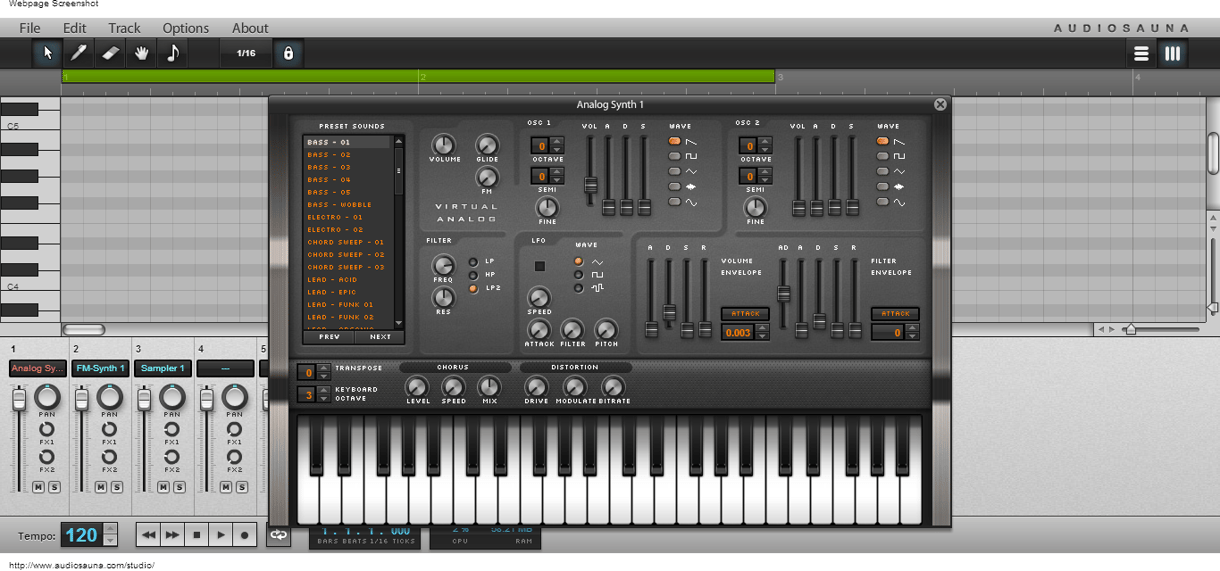Open the Edit menu

point(74,28)
